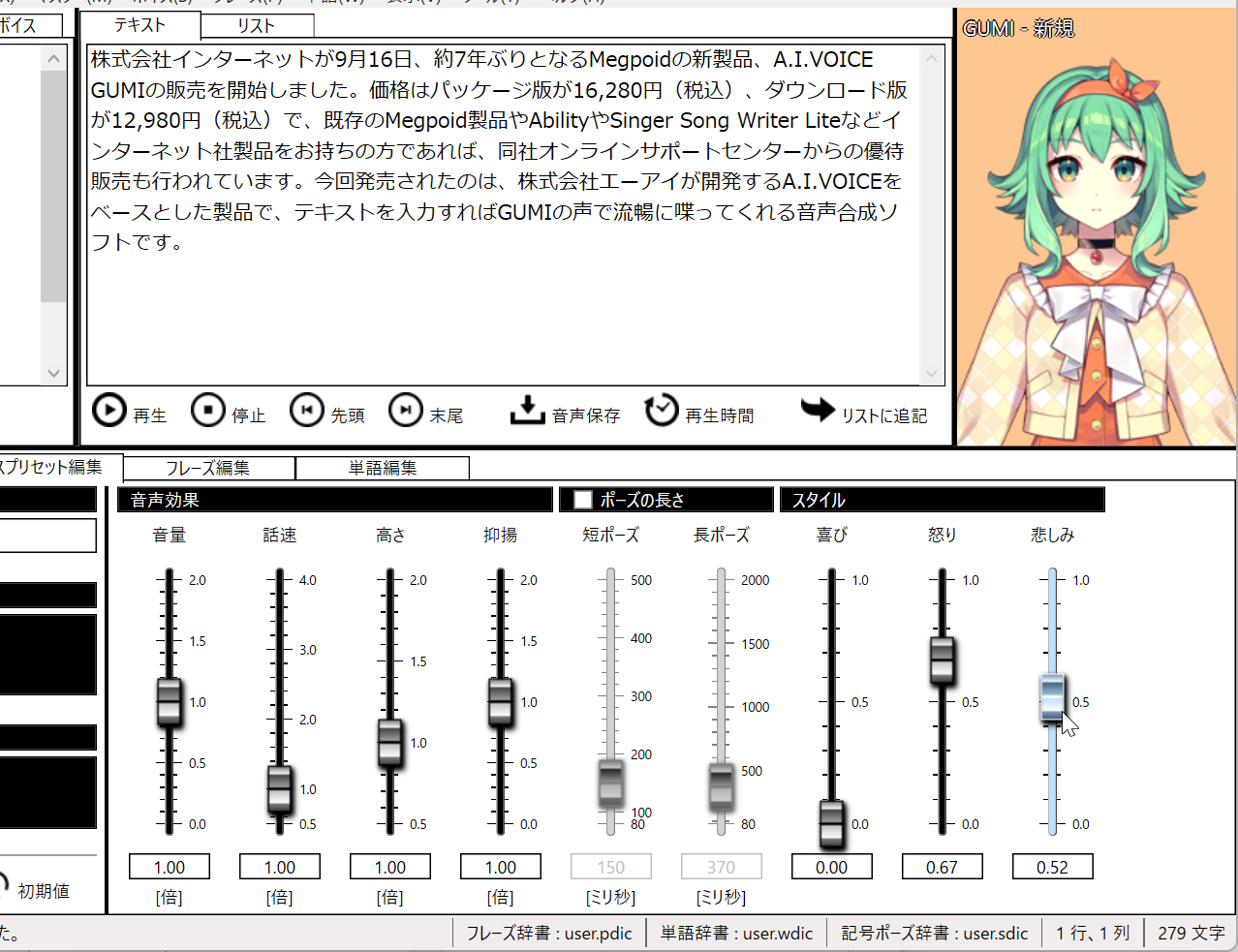The image size is (1238, 952).
Task: Click the 話速 value field
Action: 280,867
